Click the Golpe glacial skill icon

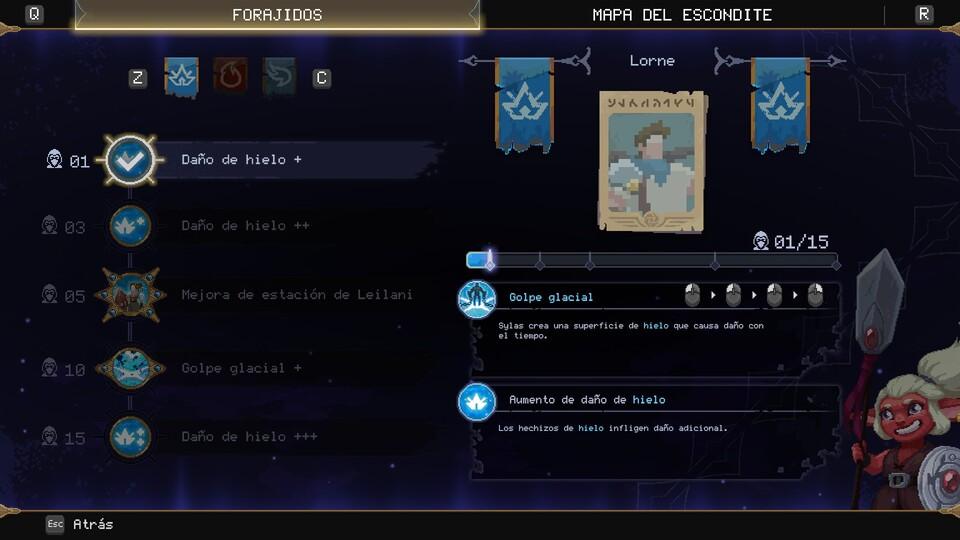(x=477, y=299)
